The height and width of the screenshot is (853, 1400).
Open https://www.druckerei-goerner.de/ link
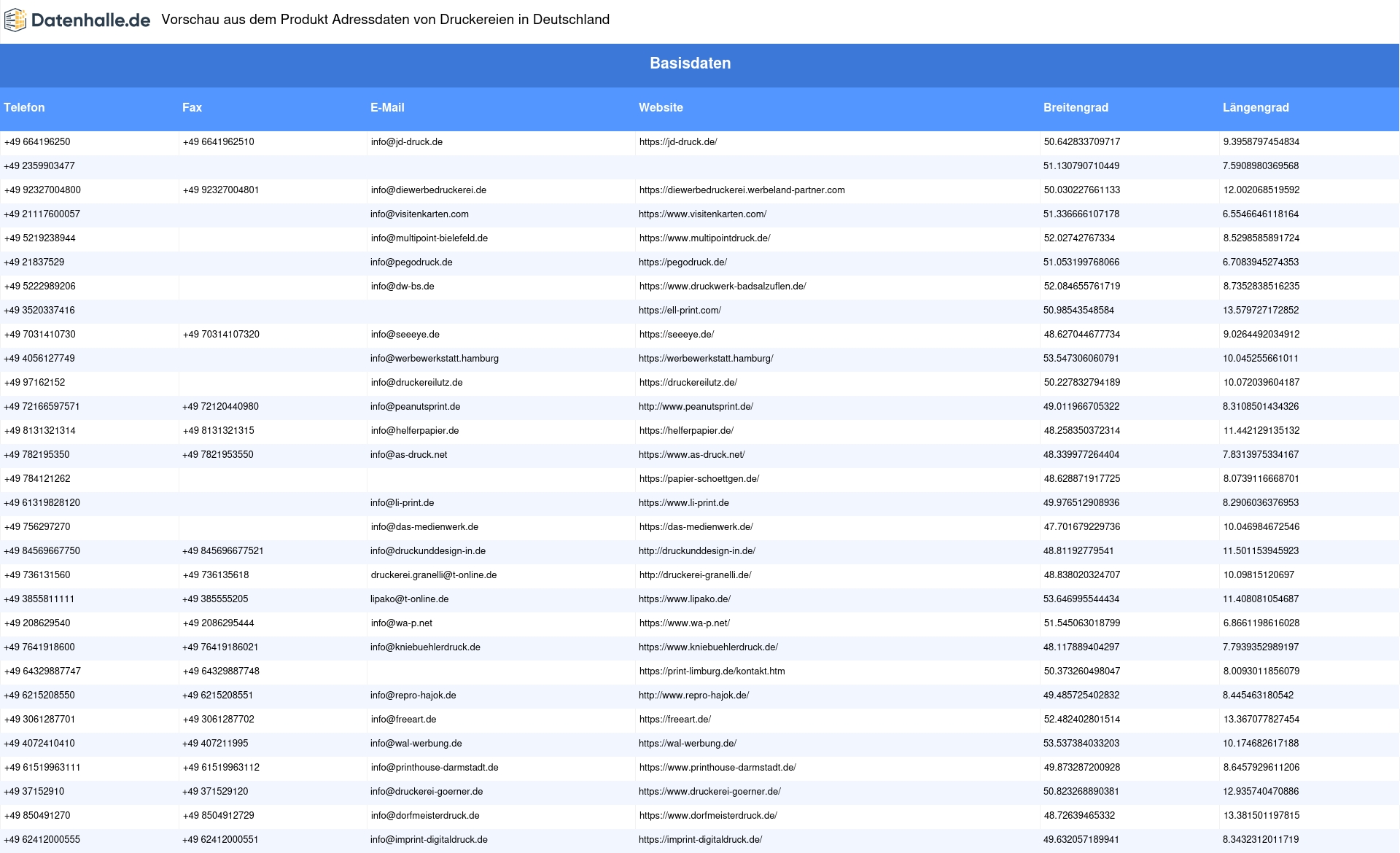pos(709,792)
